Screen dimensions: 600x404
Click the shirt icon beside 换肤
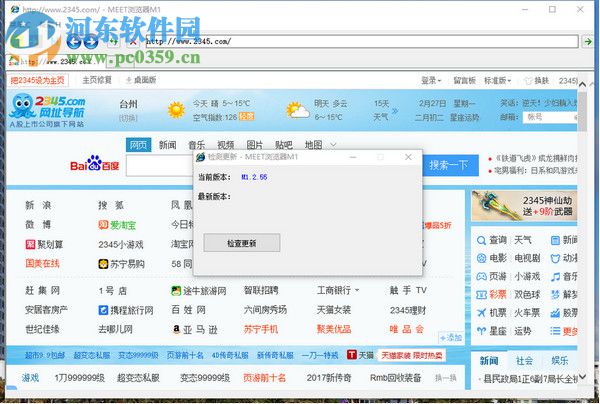(528, 81)
